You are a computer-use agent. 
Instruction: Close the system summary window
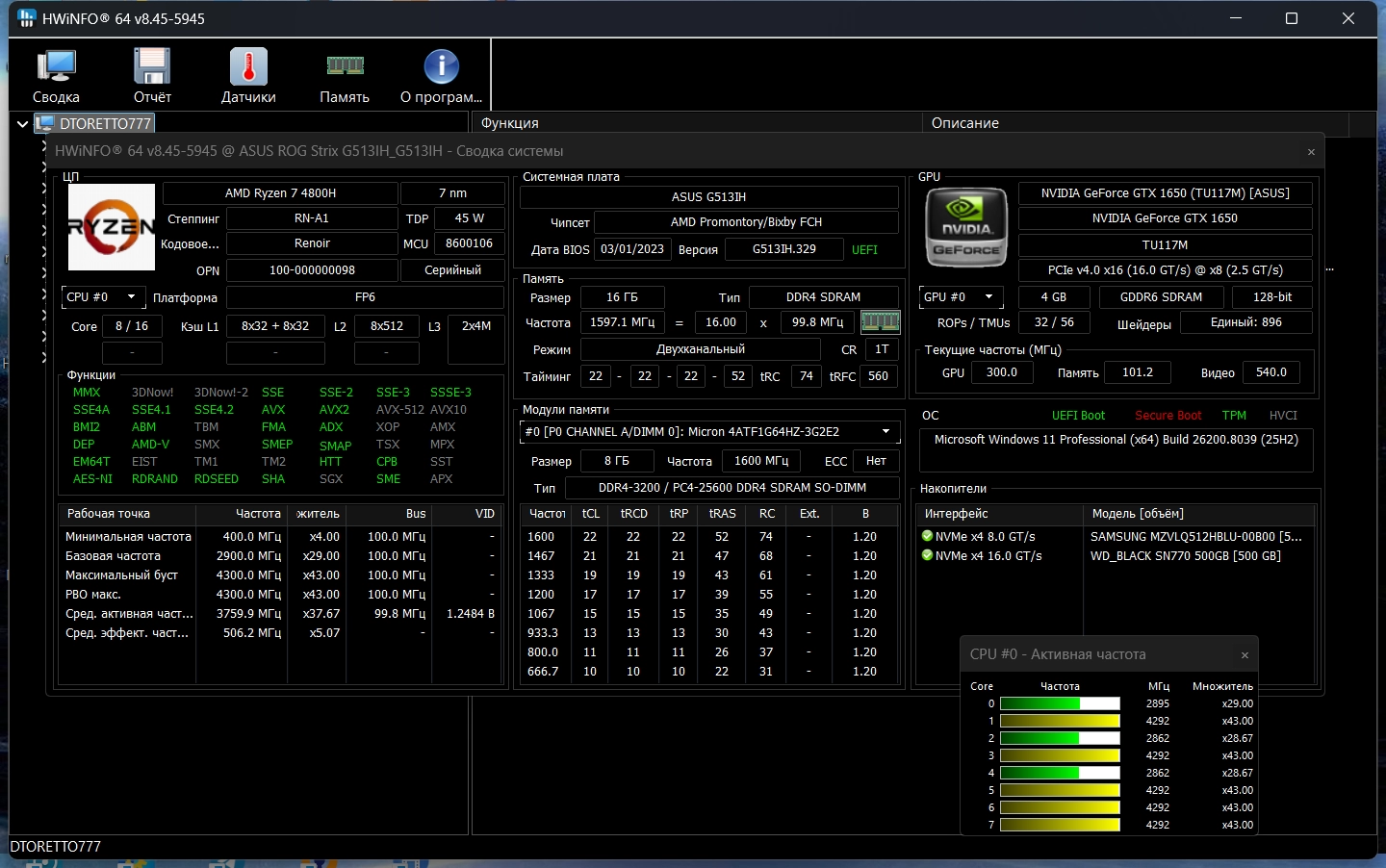coord(1311,152)
